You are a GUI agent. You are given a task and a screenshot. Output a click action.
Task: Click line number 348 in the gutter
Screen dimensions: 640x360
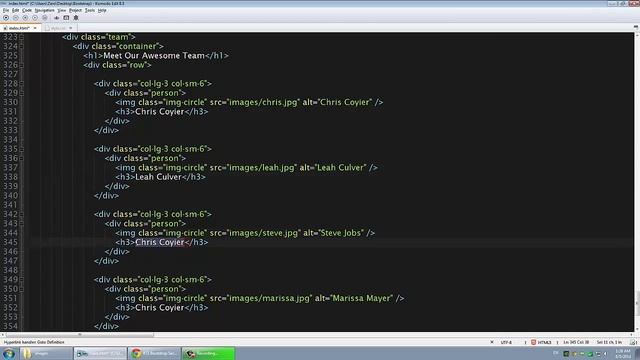10,270
